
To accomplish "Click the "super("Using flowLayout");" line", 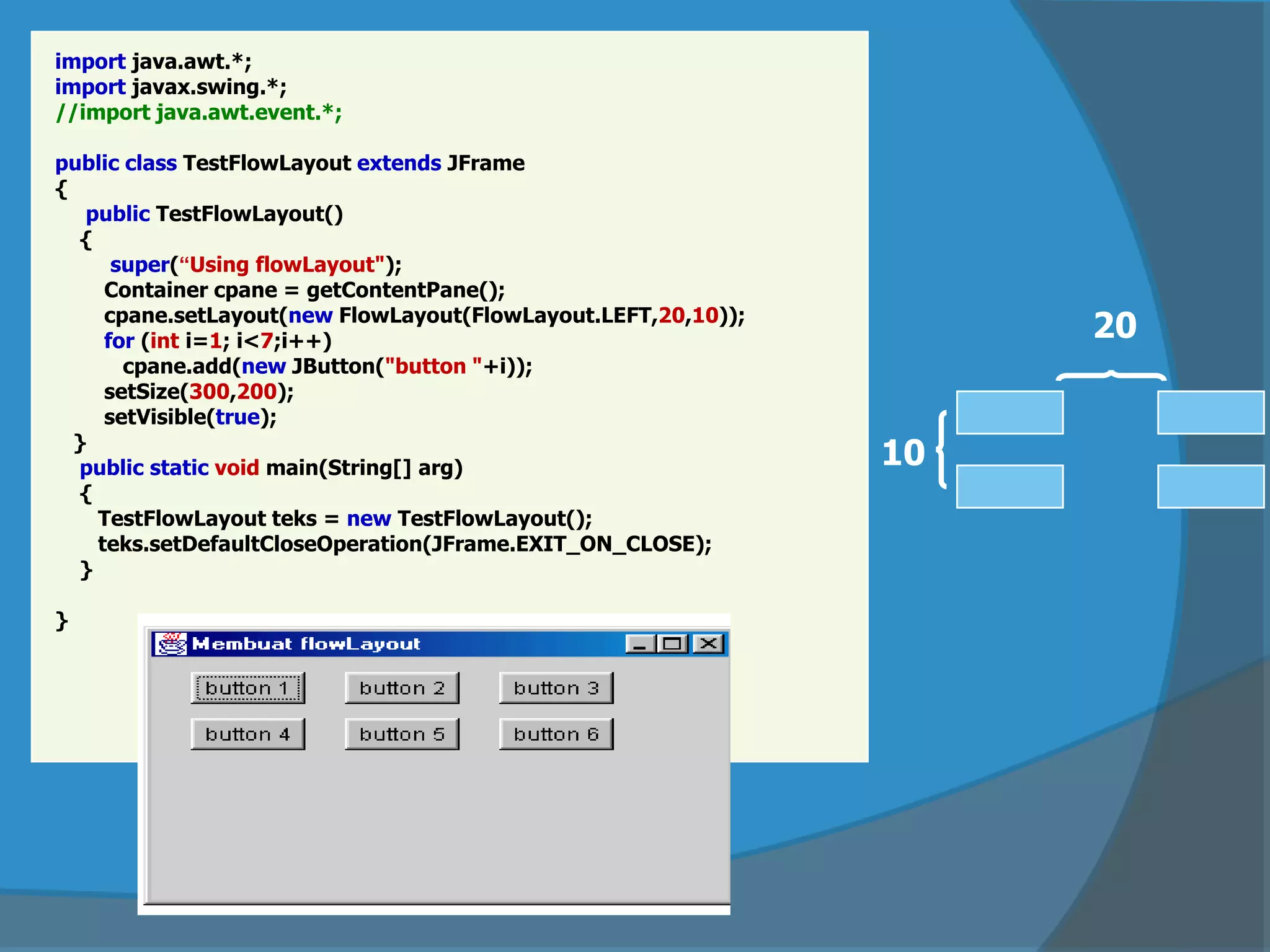I will tap(255, 265).
